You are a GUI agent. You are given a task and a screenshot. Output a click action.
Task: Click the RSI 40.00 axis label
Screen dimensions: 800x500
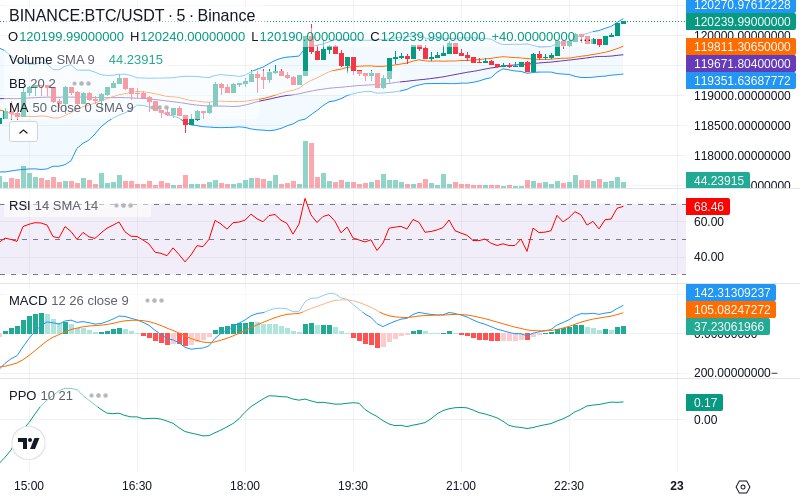pos(709,257)
